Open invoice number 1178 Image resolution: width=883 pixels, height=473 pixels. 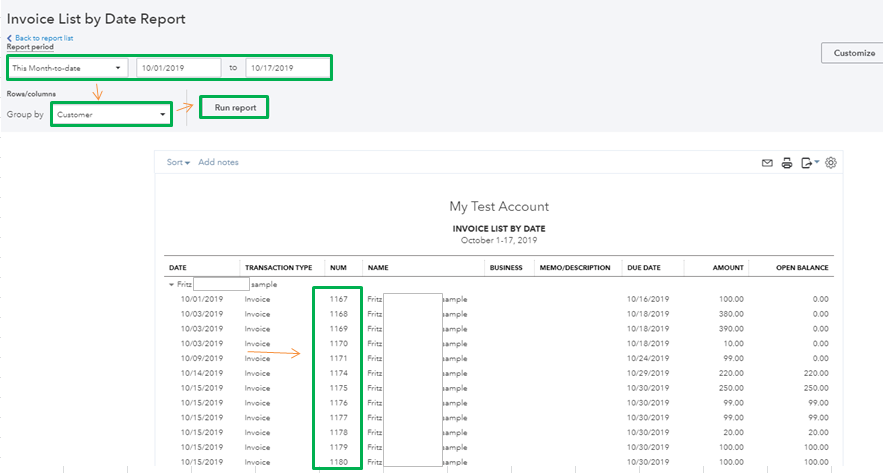338,432
